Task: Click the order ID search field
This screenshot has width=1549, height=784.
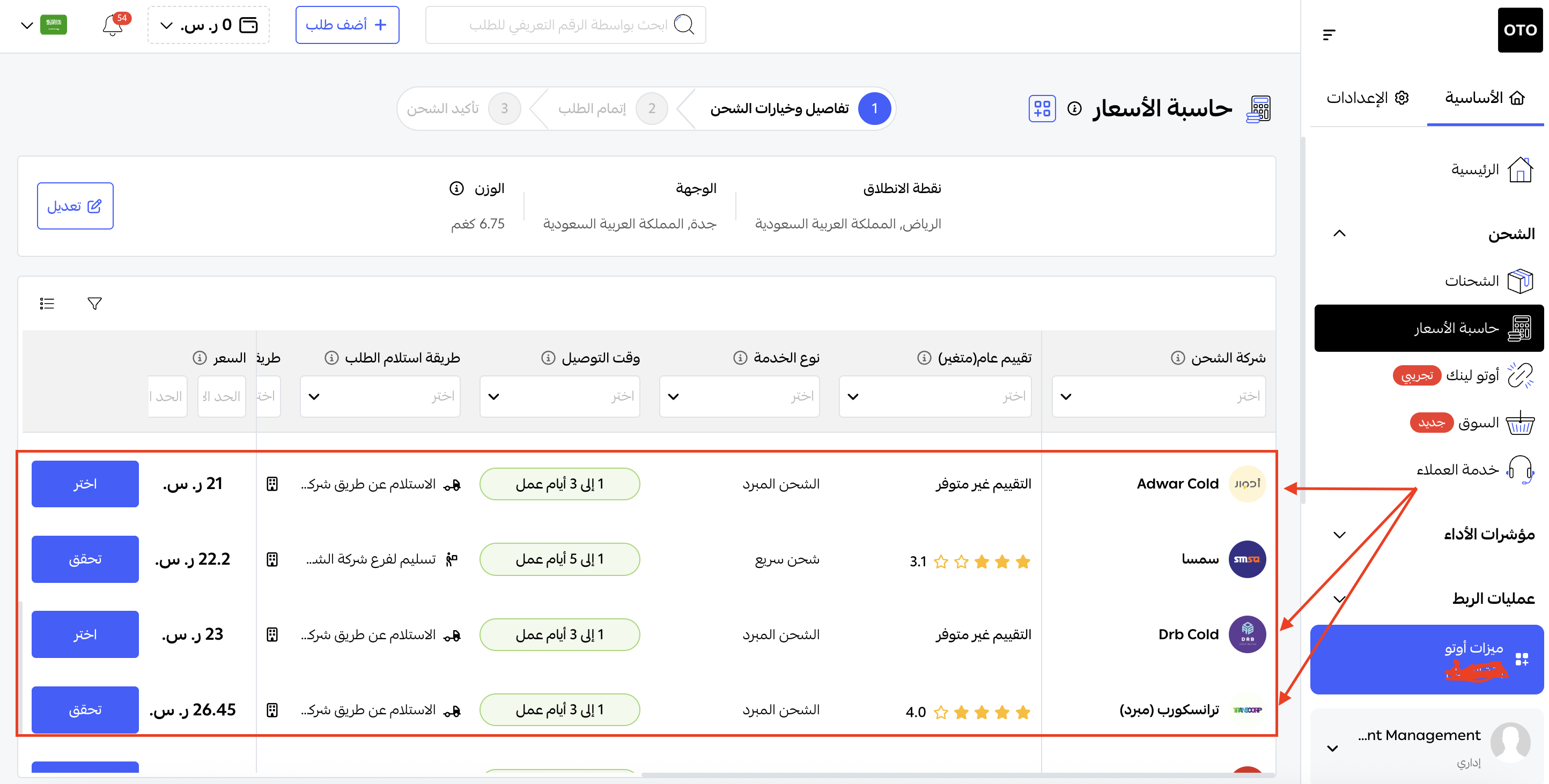Action: pos(565,25)
